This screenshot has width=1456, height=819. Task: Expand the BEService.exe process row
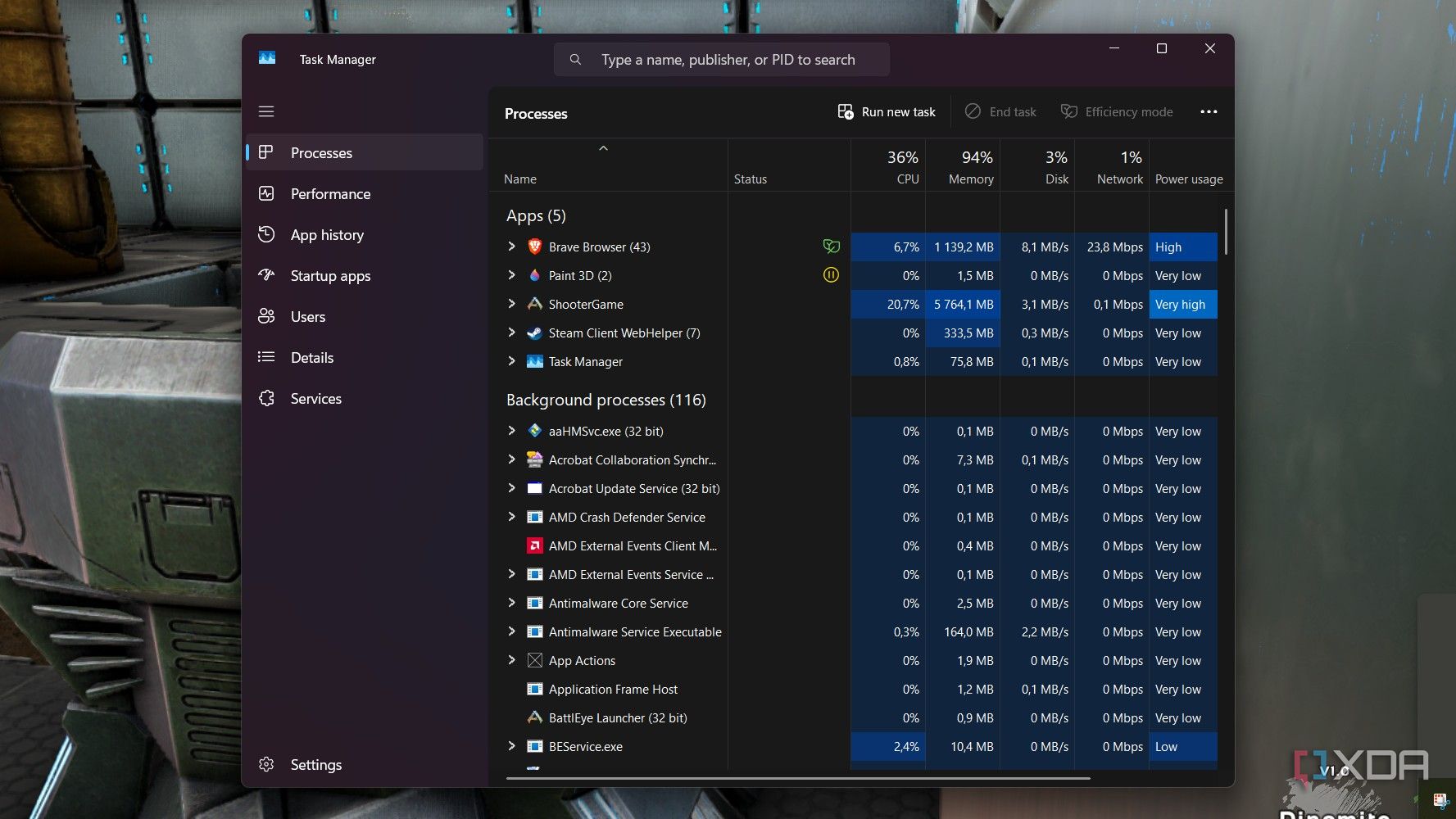[512, 746]
